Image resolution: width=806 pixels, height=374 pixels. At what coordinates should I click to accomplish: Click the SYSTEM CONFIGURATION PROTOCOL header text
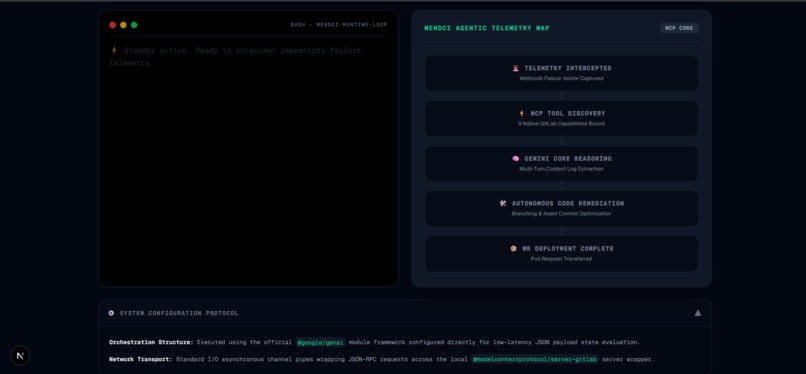179,313
